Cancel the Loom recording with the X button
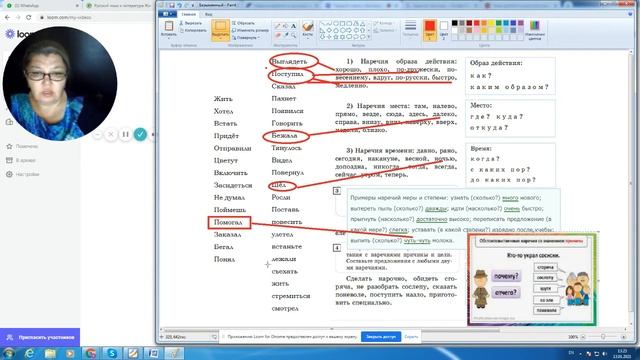The height and width of the screenshot is (360, 640). coord(111,134)
